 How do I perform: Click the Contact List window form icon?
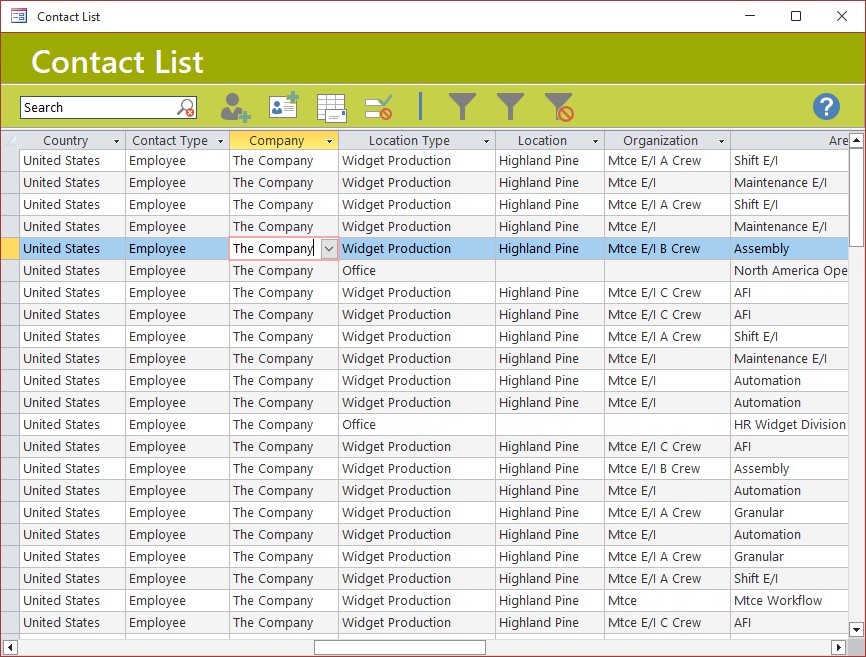19,16
